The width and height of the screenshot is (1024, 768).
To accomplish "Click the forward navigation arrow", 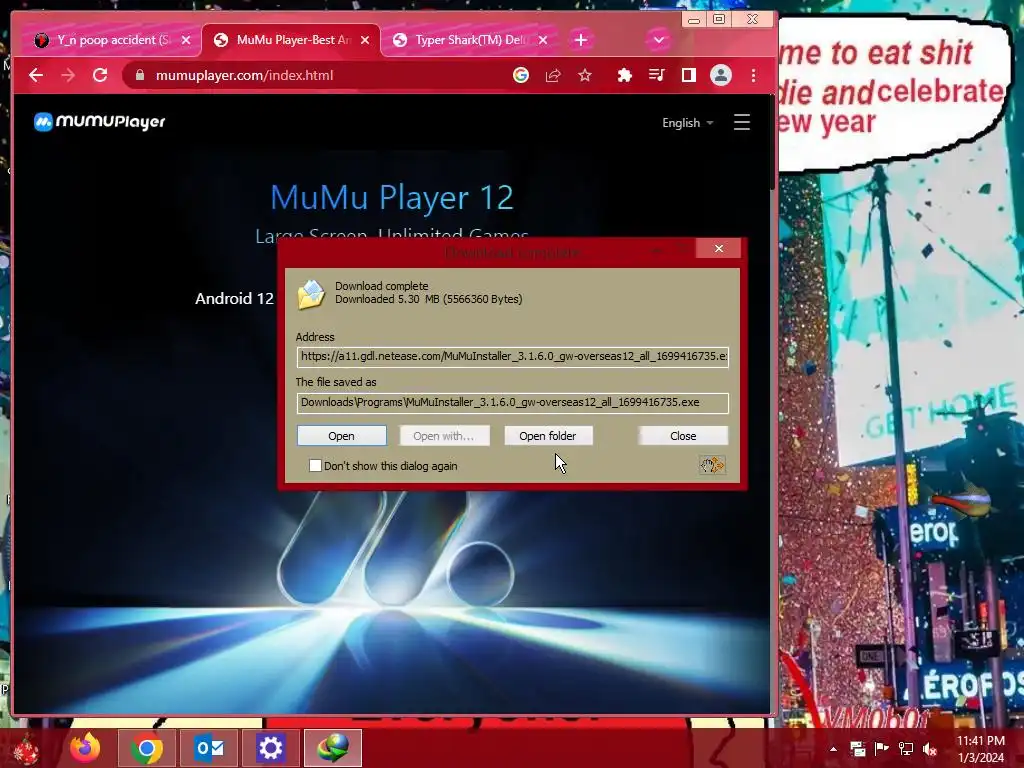I will (68, 75).
